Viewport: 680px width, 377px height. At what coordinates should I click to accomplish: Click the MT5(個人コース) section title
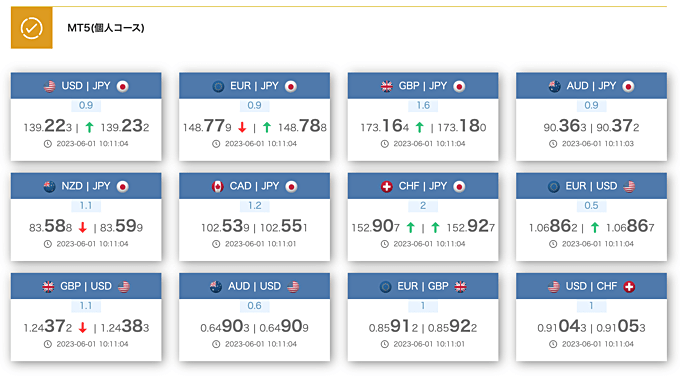coord(106,28)
